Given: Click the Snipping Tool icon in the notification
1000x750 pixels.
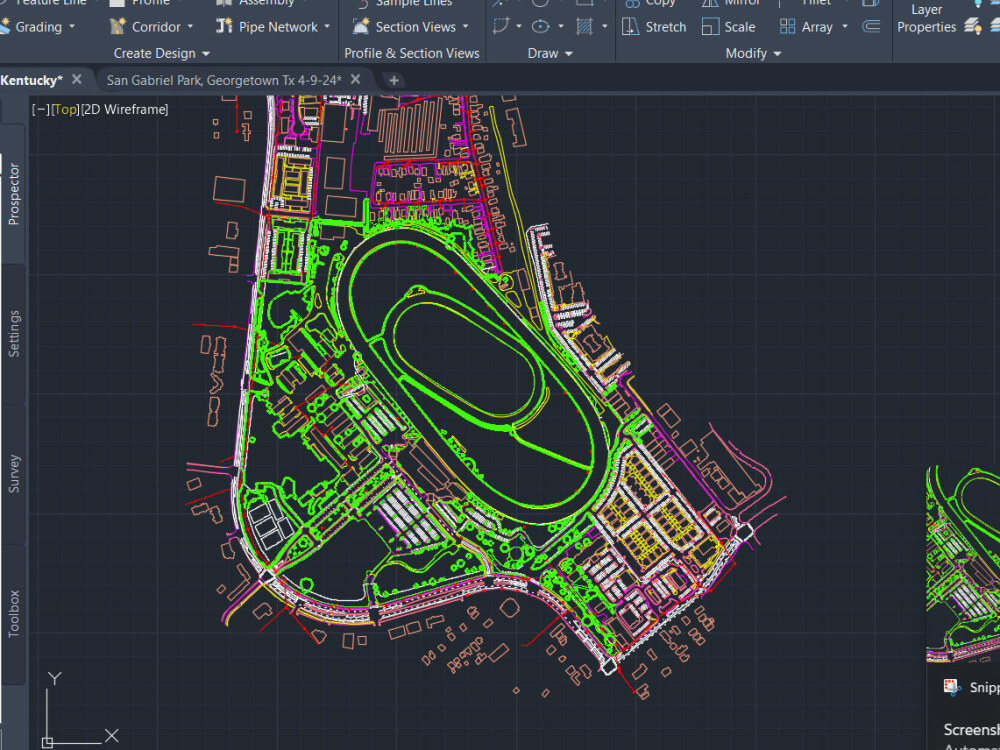Looking at the screenshot, I should pos(952,687).
